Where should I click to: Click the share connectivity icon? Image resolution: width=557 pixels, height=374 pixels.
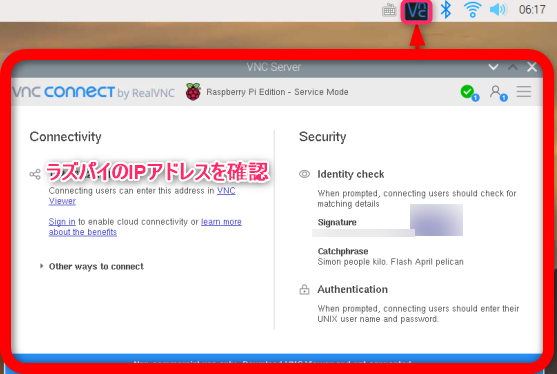point(35,174)
